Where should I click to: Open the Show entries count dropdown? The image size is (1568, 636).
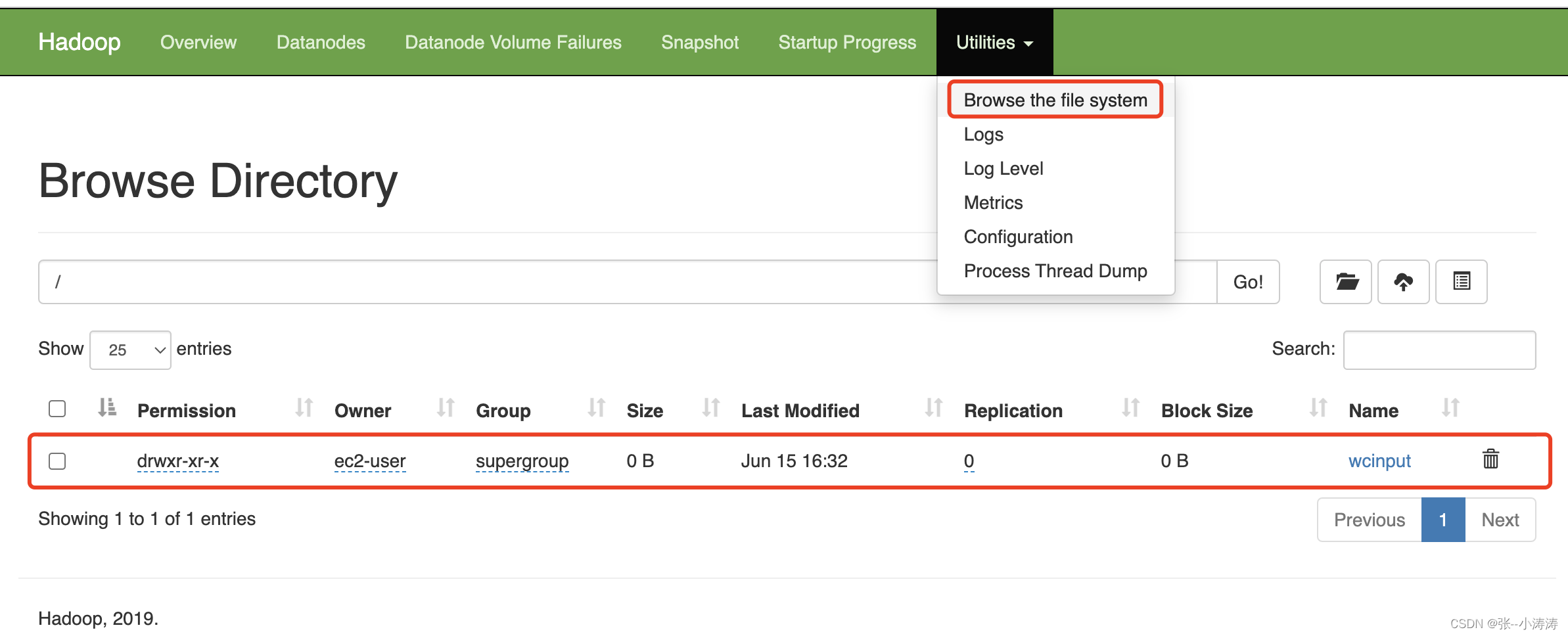[x=130, y=350]
